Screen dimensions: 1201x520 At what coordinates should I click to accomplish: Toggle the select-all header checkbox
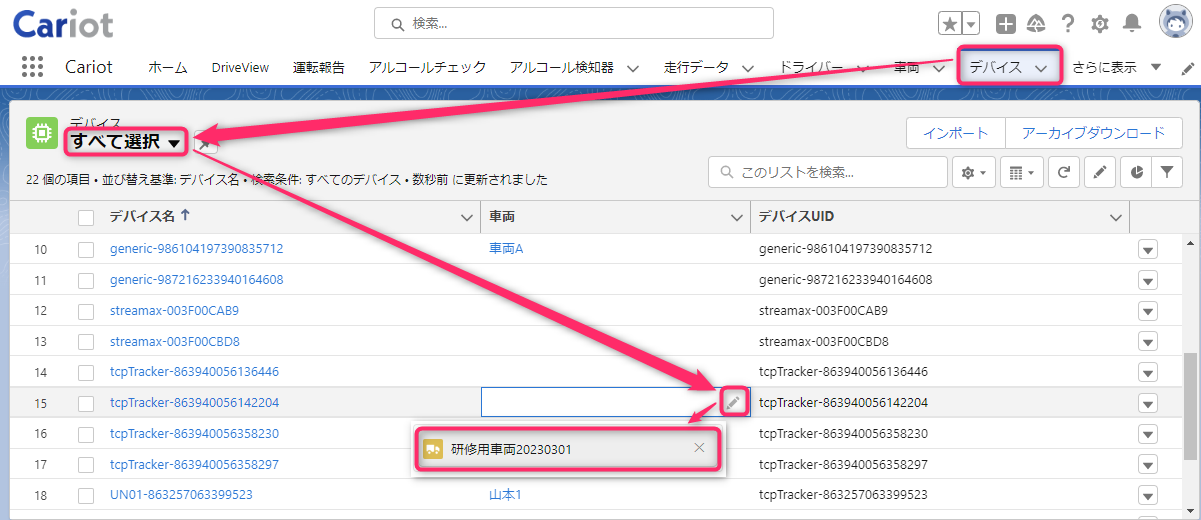tap(86, 217)
